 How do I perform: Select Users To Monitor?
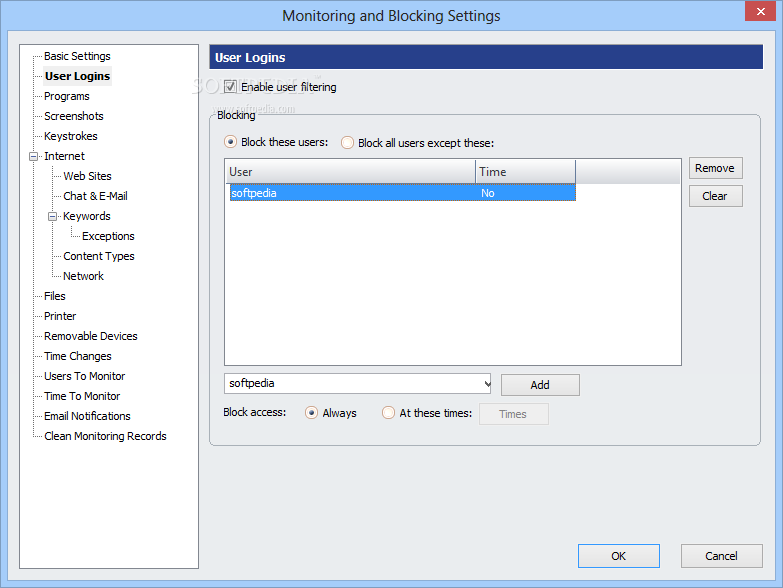(84, 375)
